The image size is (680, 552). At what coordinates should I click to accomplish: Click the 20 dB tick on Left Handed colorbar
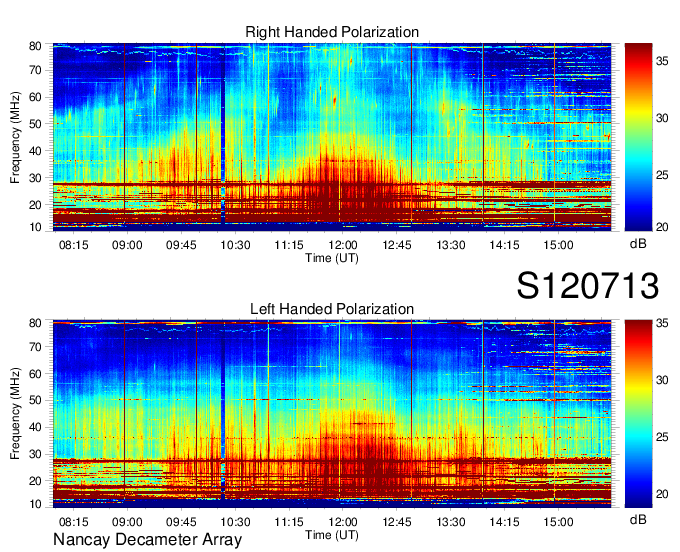click(662, 494)
